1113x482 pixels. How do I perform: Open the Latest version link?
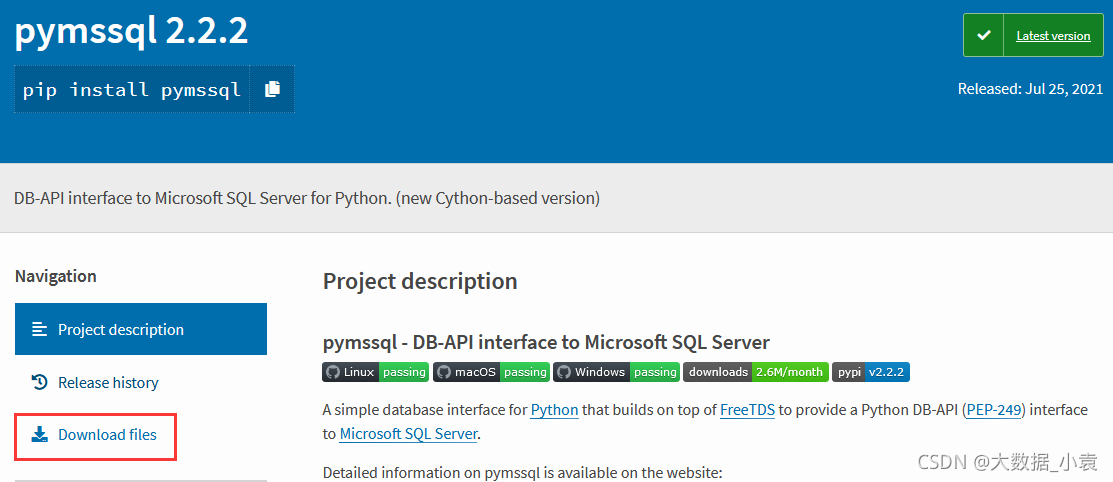click(1053, 35)
